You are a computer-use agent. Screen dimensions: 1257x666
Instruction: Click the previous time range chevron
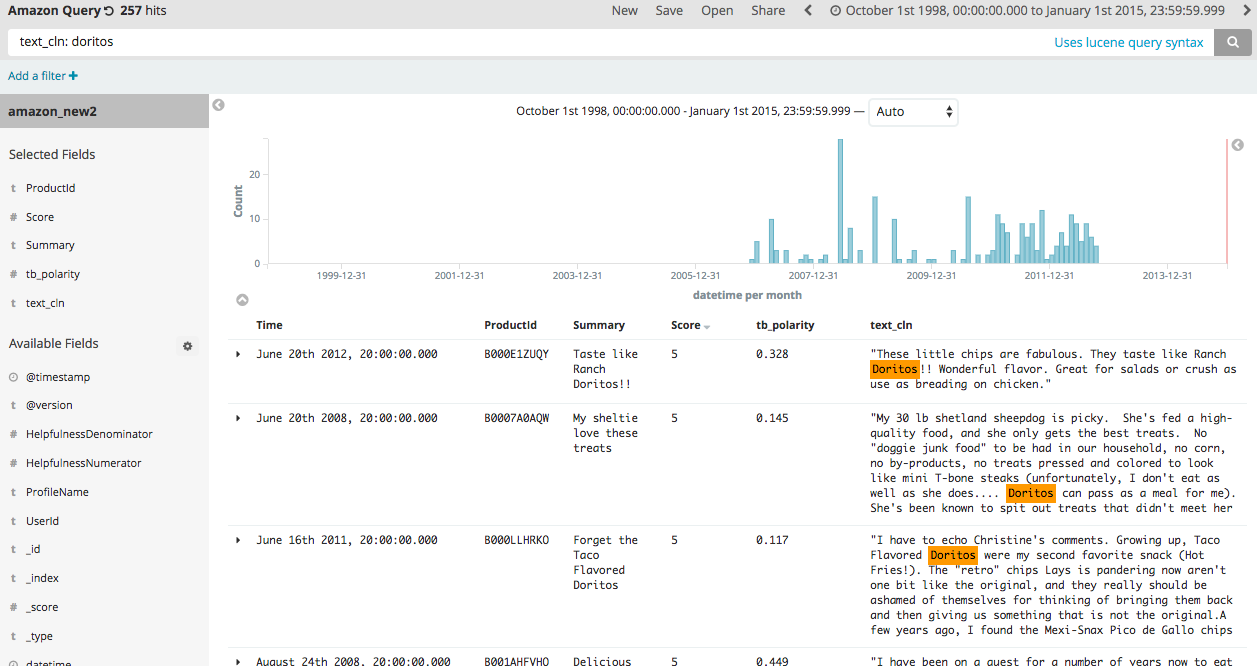[808, 11]
